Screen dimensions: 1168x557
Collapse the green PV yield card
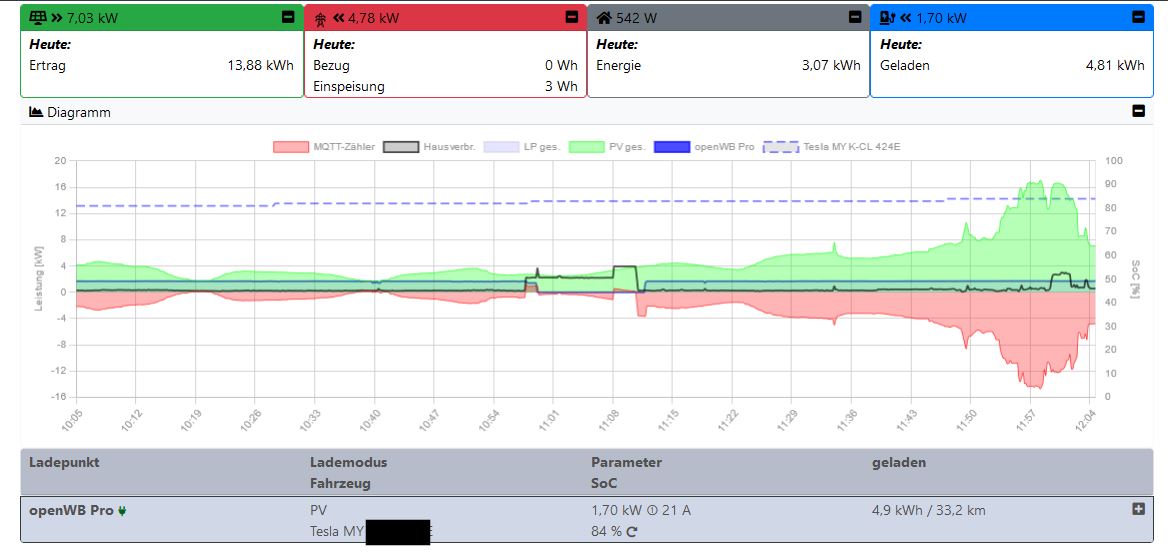click(288, 17)
